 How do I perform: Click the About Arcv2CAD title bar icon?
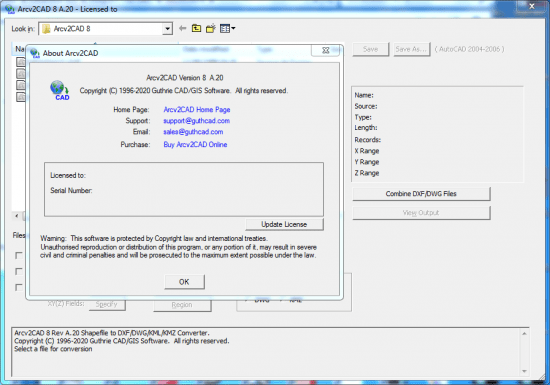pyautogui.click(x=35, y=53)
